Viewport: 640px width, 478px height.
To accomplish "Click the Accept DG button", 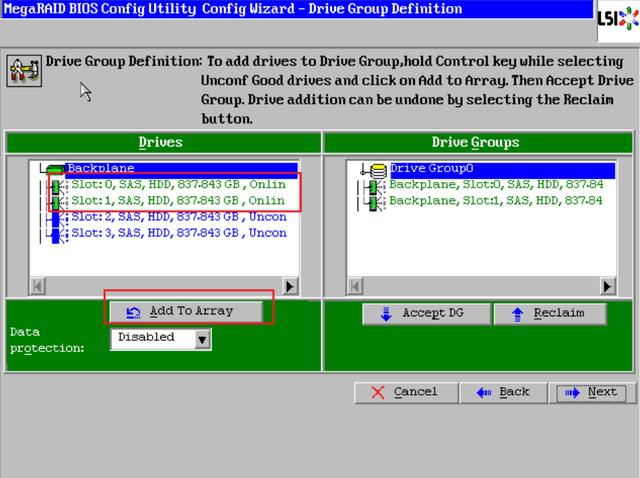I will [x=427, y=313].
